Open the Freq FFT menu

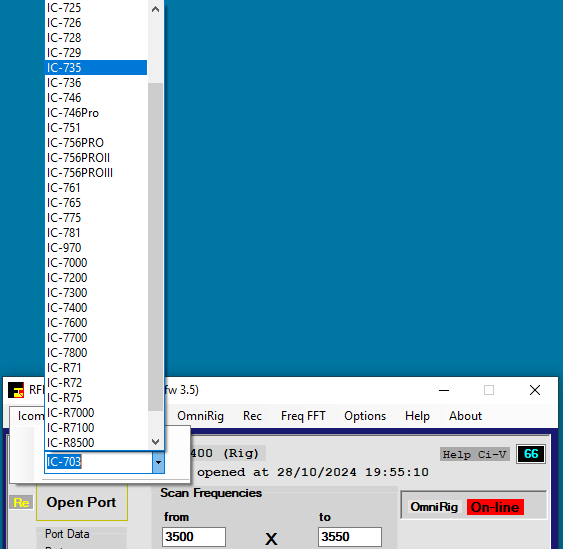[303, 416]
